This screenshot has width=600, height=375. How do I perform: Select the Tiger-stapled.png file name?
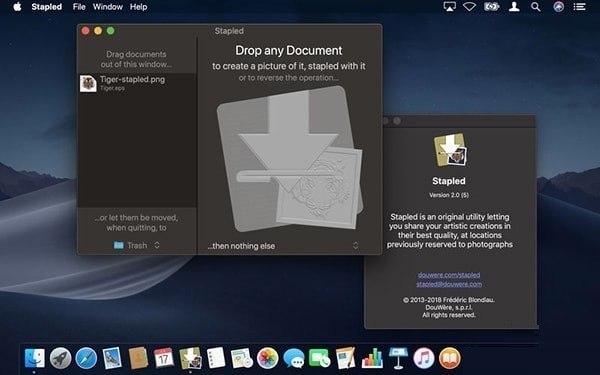tap(132, 79)
